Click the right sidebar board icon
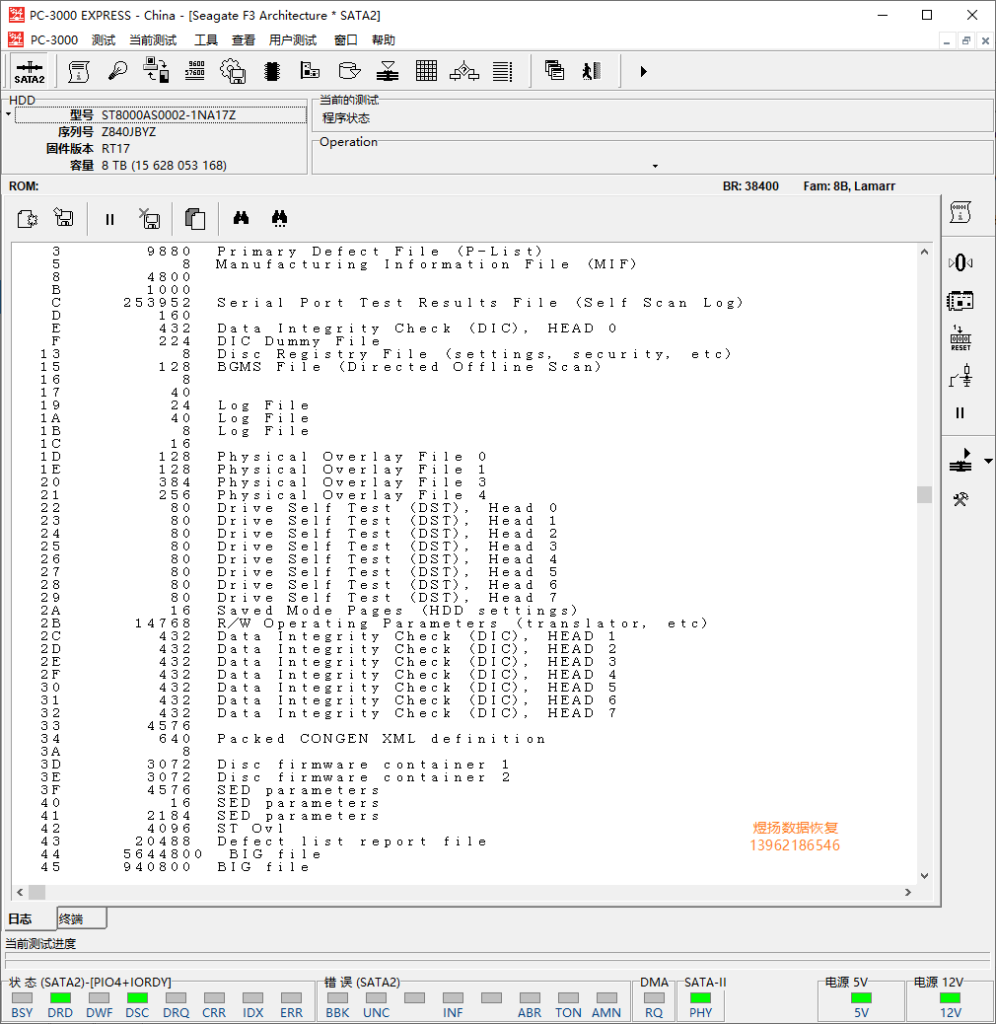The image size is (996, 1024). click(960, 301)
